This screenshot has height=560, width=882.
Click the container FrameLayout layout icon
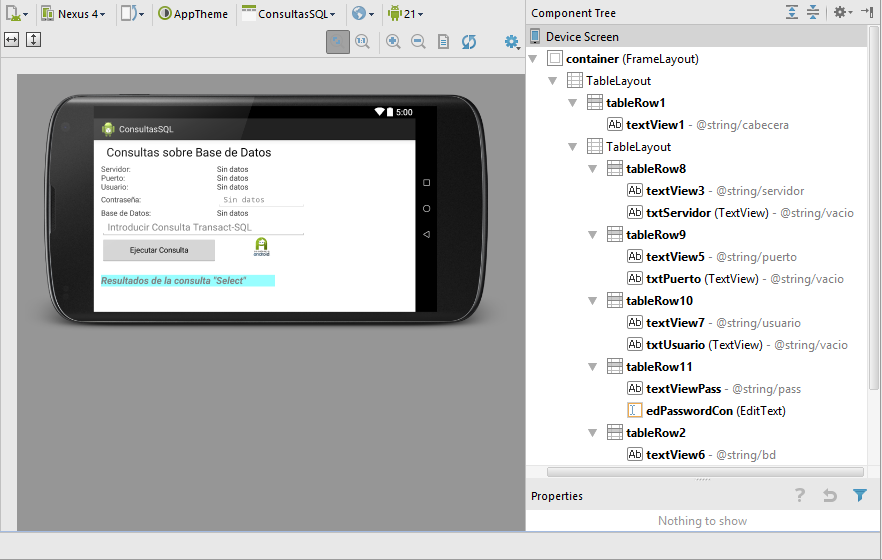tap(555, 58)
